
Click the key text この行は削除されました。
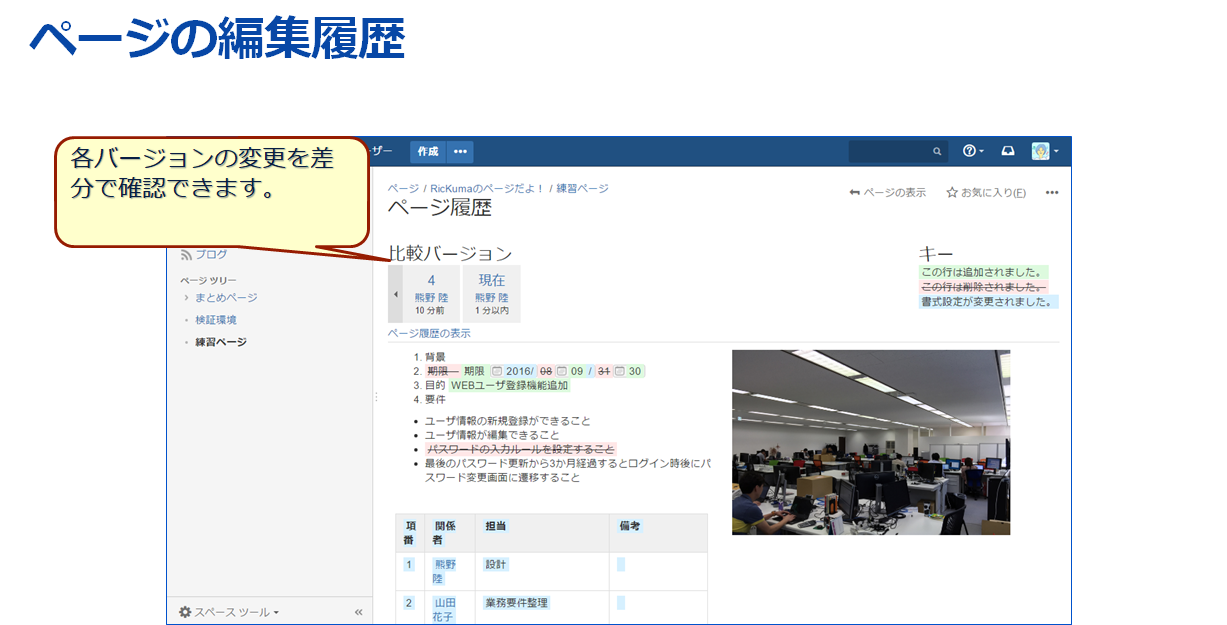[x=983, y=287]
